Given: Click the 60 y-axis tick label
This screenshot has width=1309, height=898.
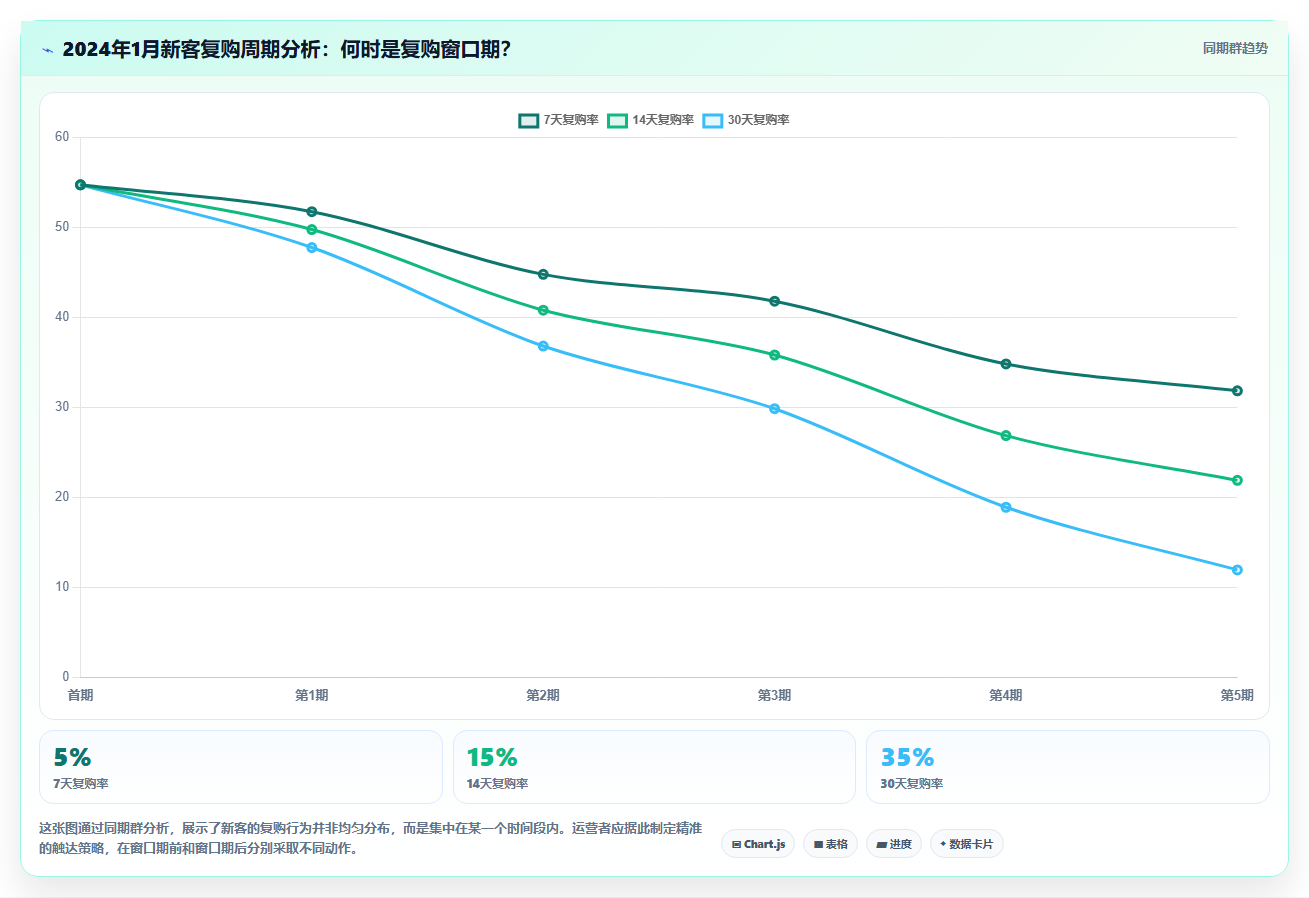Looking at the screenshot, I should (x=62, y=137).
